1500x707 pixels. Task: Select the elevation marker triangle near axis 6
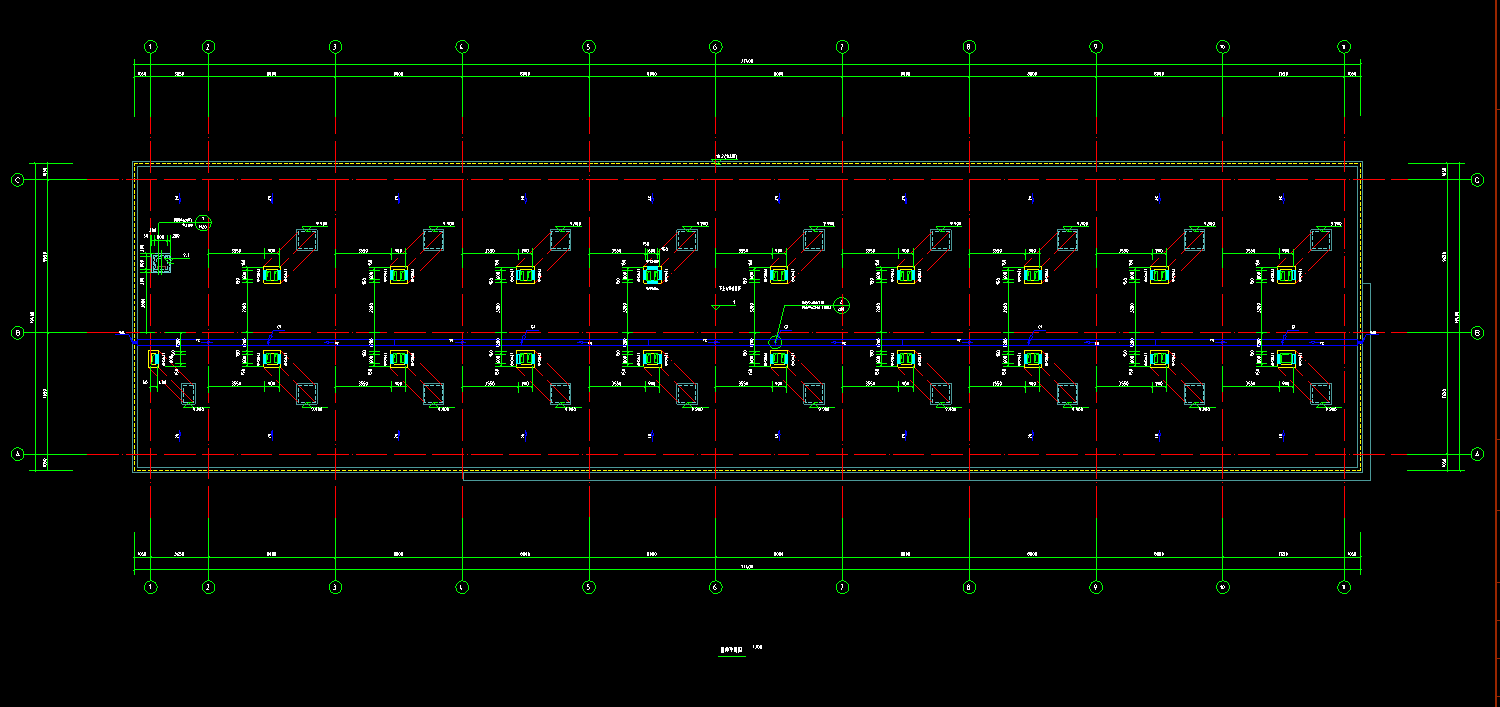[x=716, y=307]
